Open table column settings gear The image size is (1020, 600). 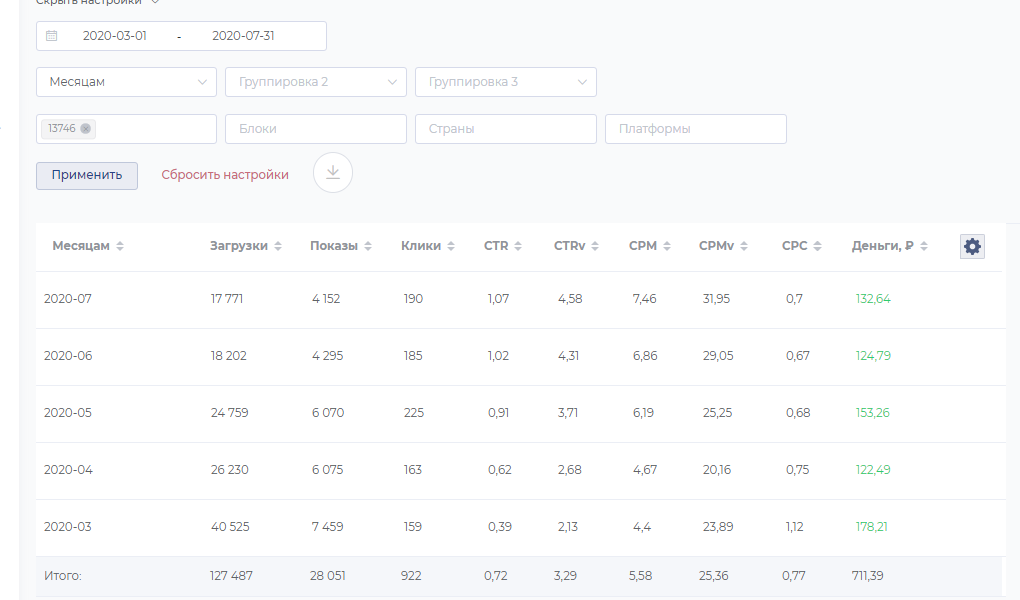[972, 246]
